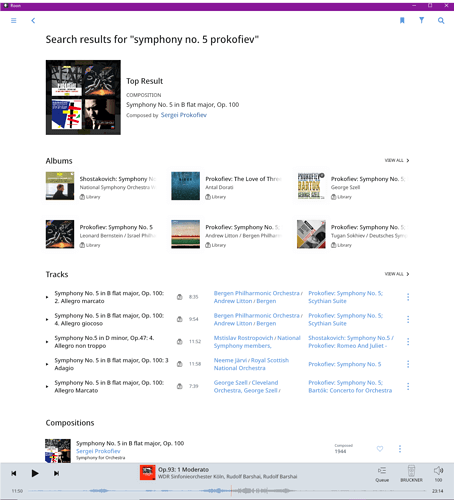Start playback with the play button

point(35,473)
